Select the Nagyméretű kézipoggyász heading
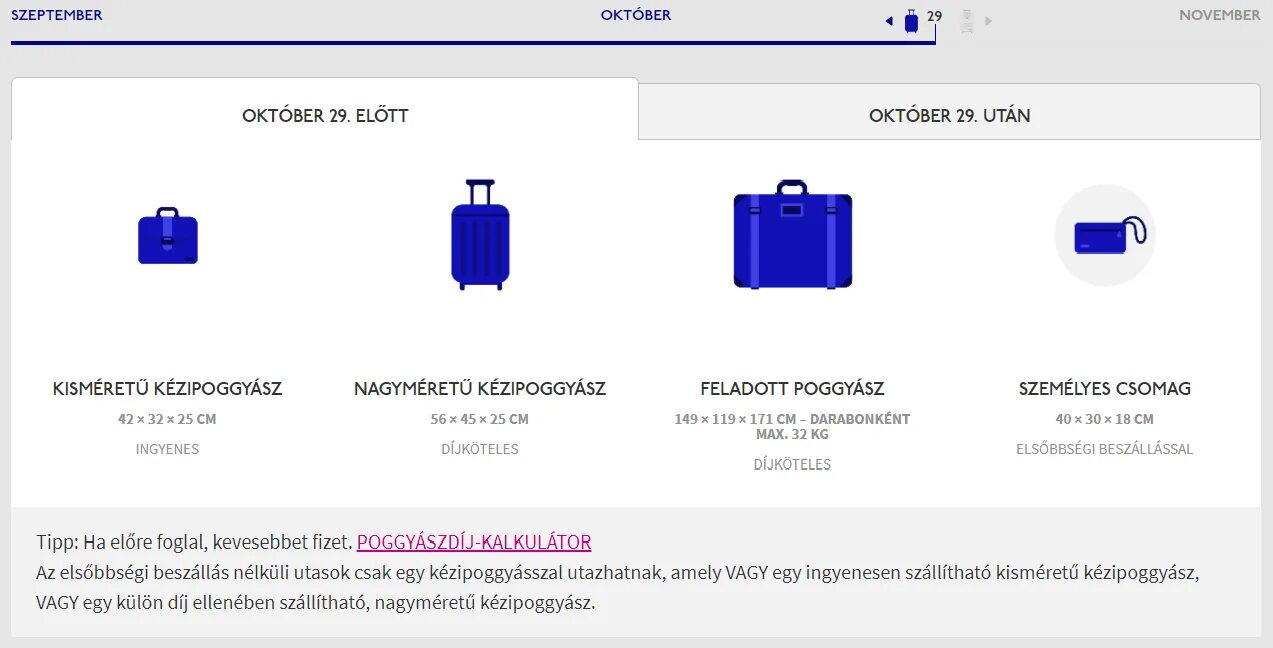This screenshot has width=1273, height=648. [480, 388]
